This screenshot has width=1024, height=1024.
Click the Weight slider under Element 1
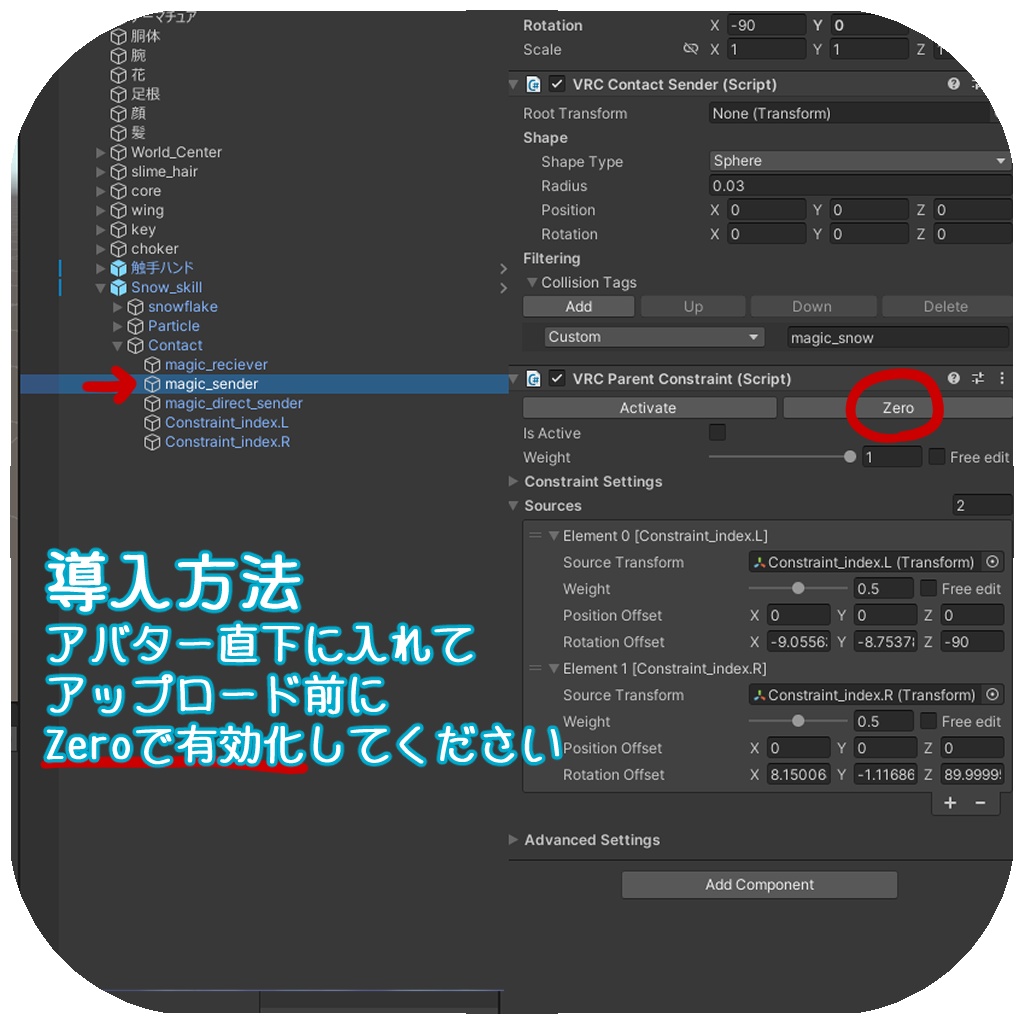tap(797, 721)
